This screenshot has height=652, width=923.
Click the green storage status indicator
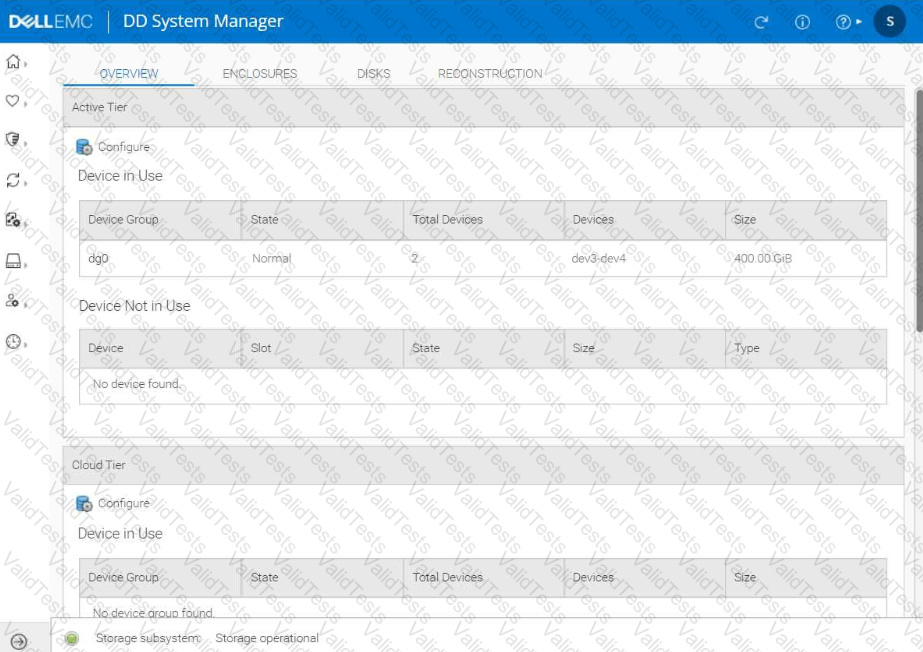click(72, 638)
